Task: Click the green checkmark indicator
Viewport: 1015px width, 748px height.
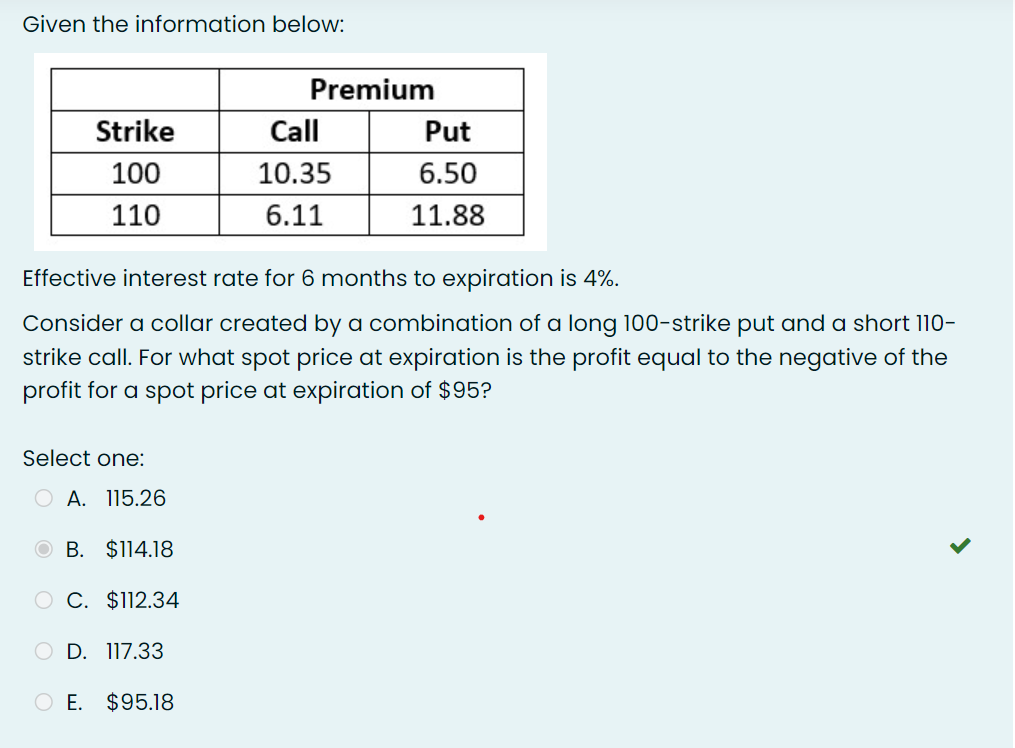Action: click(x=958, y=545)
